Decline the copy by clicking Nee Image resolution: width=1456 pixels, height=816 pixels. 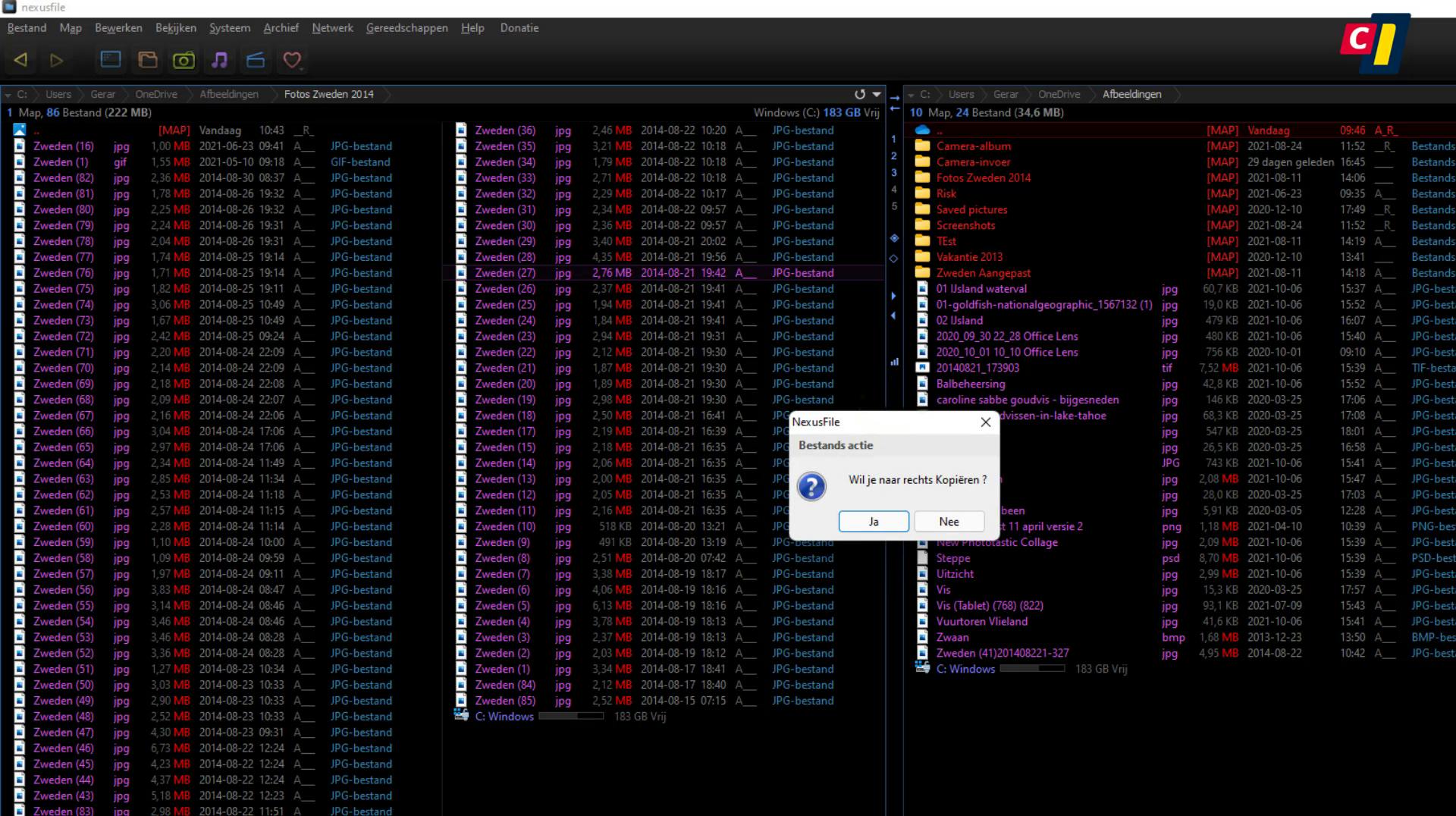[949, 522]
